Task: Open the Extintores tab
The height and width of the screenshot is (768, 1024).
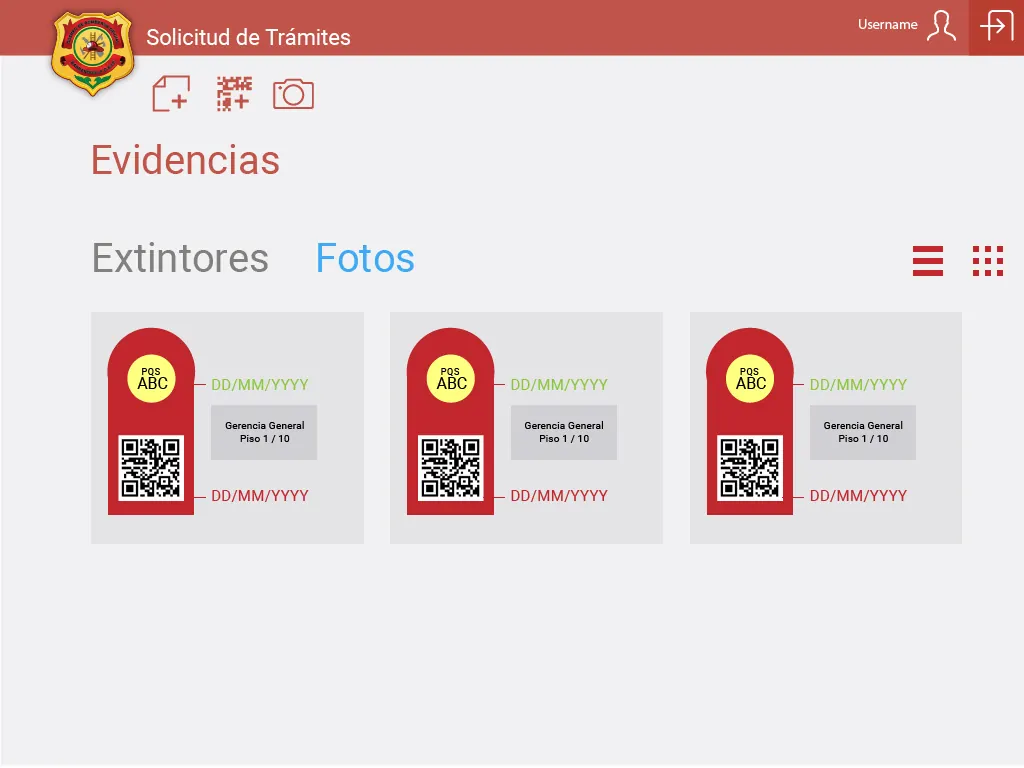Action: 180,258
